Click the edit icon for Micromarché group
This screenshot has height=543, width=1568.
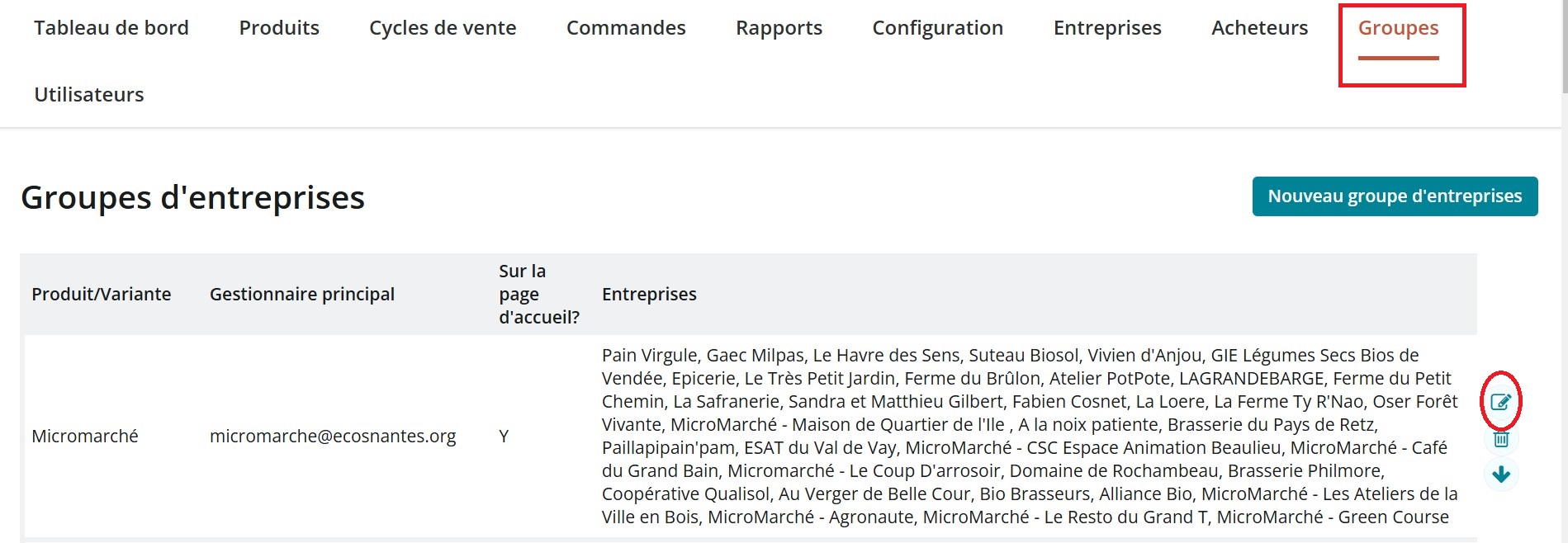pyautogui.click(x=1500, y=402)
